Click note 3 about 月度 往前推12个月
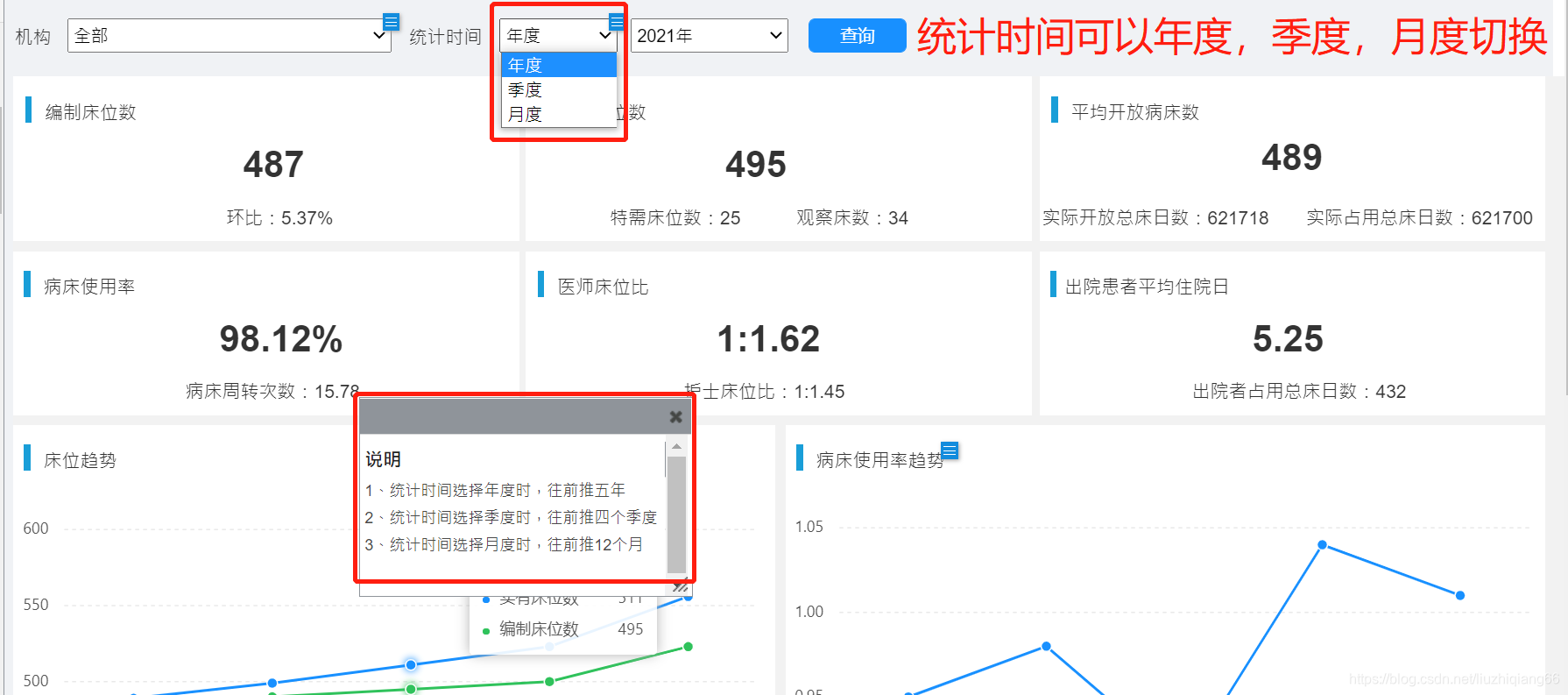1568x695 pixels. pos(504,545)
